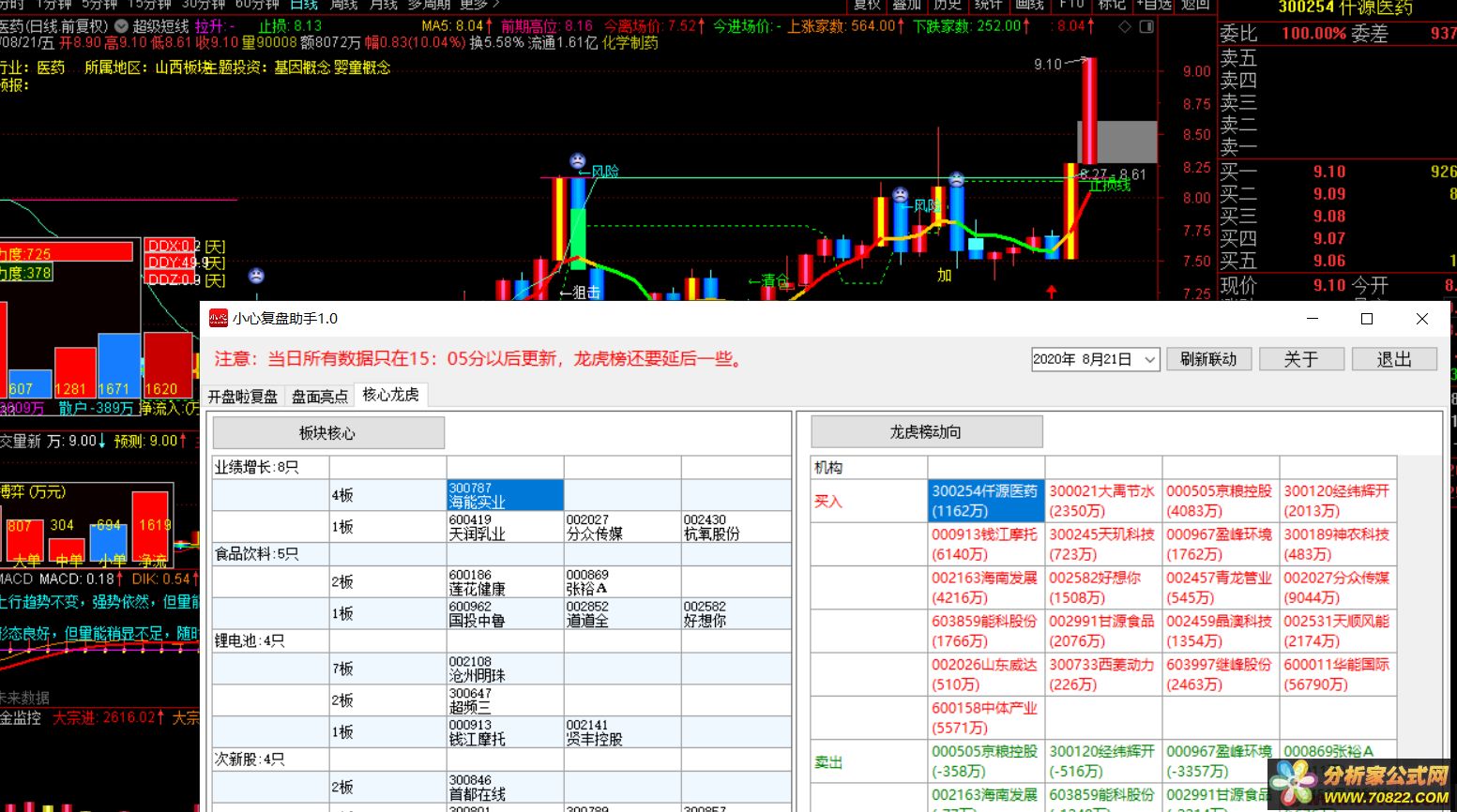Image resolution: width=1457 pixels, height=812 pixels.
Task: Click the F10 toolbar button in chart window
Action: coord(1072,5)
